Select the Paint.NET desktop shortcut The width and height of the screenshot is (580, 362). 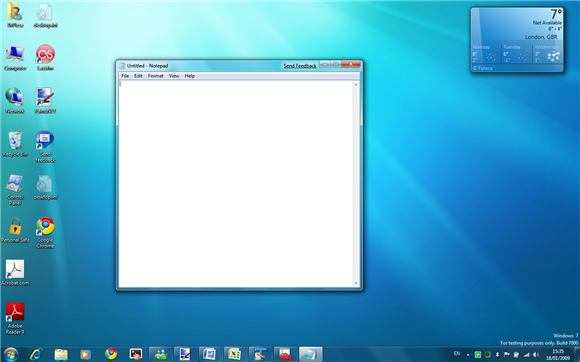(45, 101)
